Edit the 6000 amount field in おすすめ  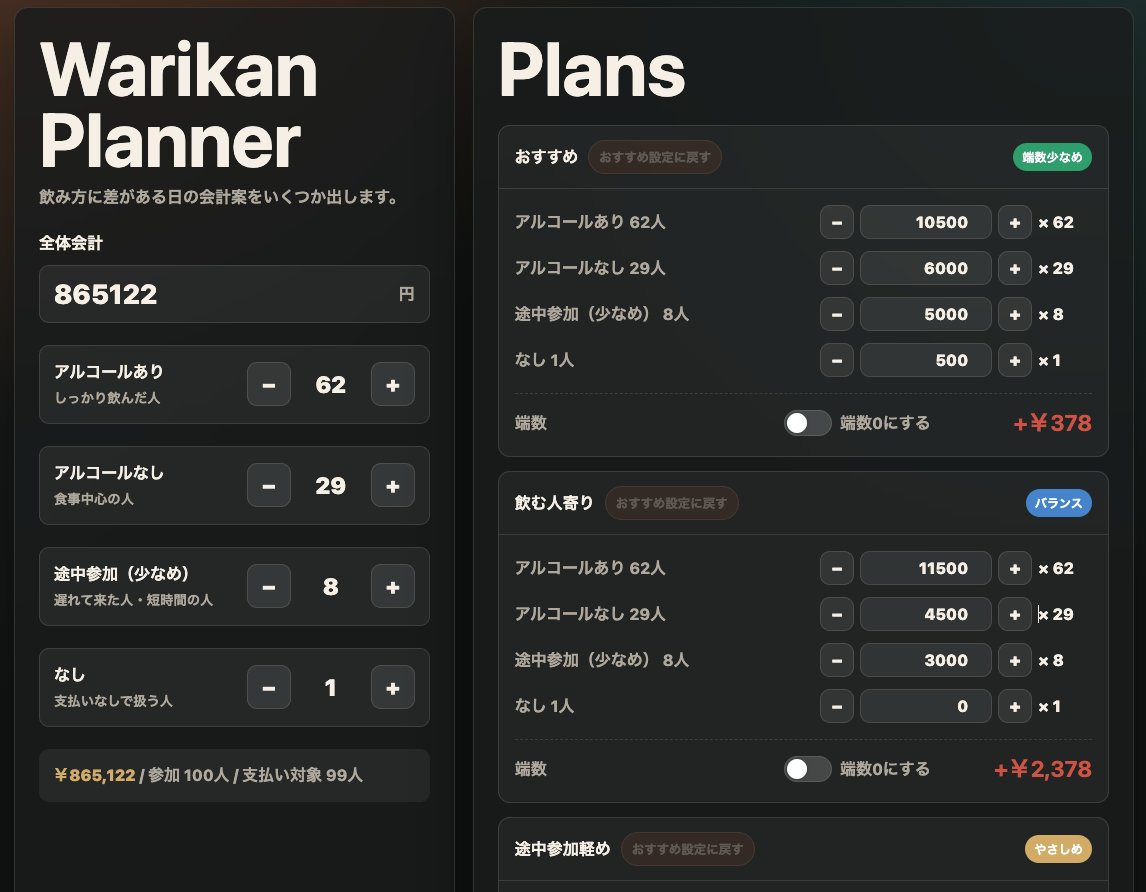[x=926, y=268]
